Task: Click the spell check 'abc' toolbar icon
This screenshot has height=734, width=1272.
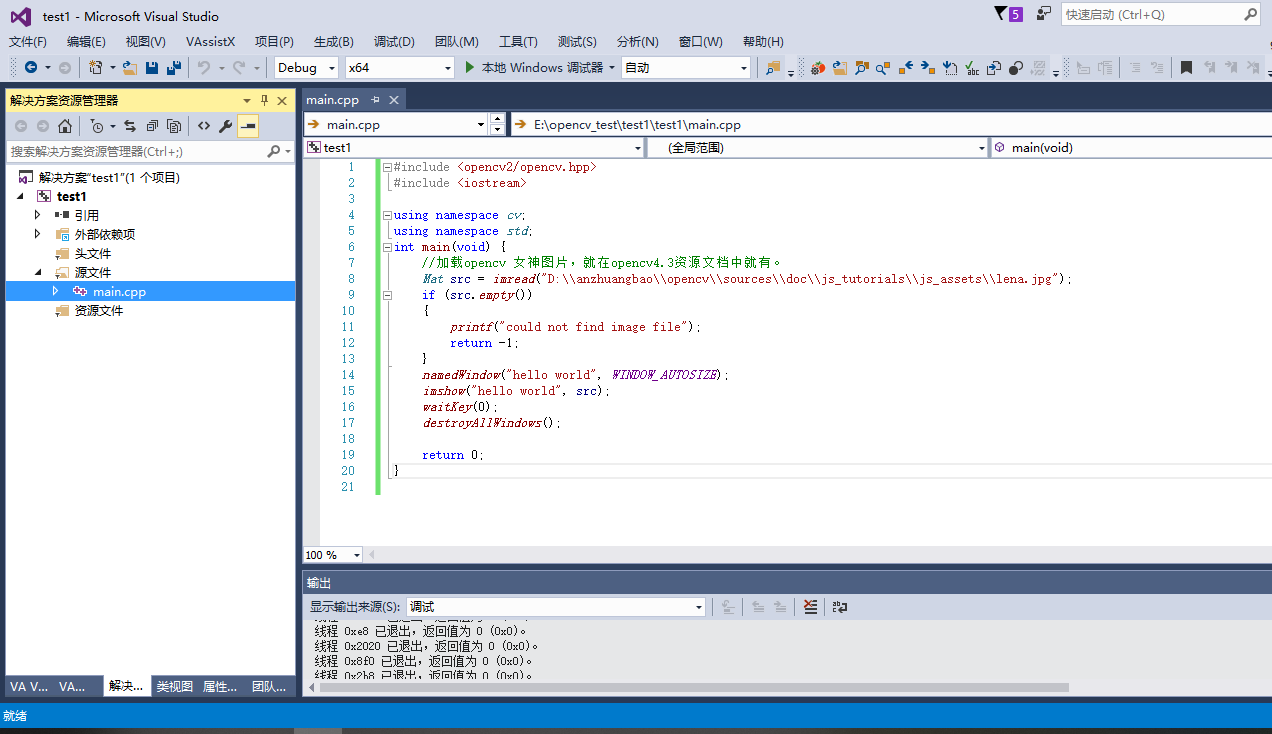Action: click(x=973, y=68)
